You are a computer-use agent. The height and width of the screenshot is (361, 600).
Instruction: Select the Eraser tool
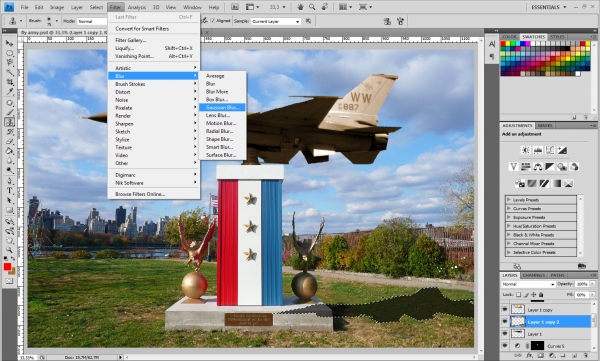(x=9, y=142)
